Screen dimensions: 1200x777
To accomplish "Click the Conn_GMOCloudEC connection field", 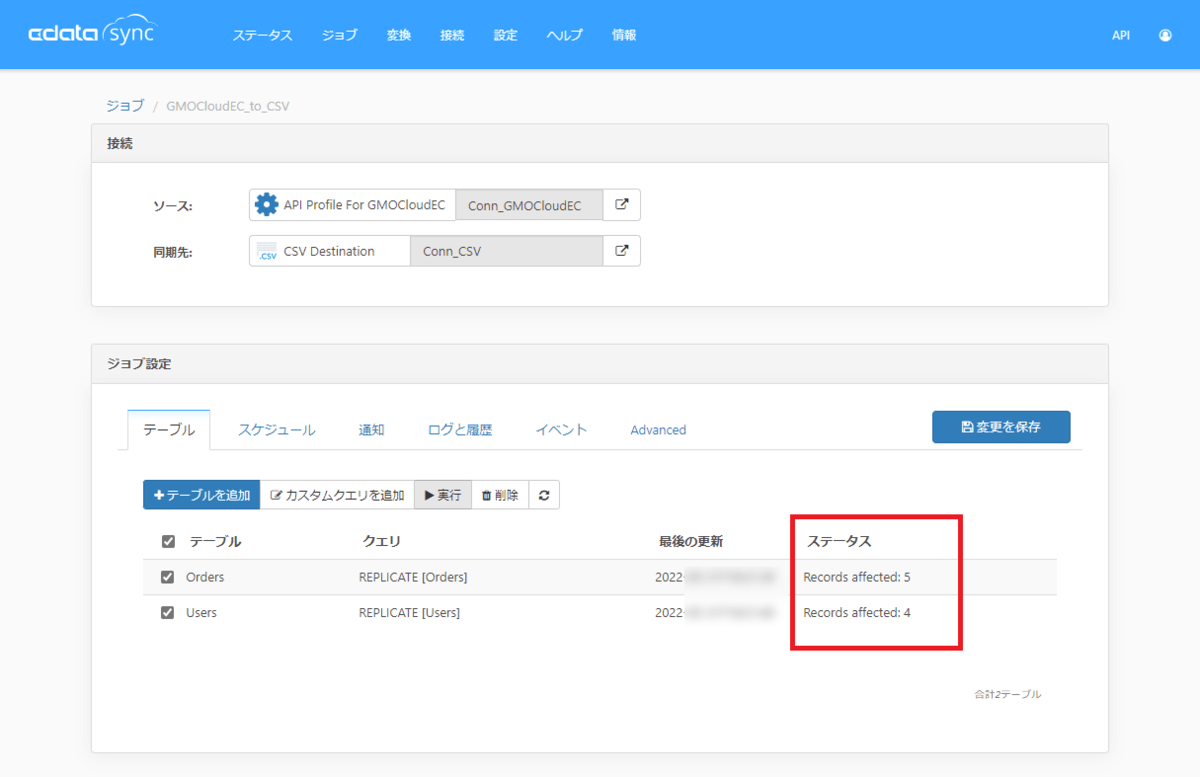I will click(x=529, y=205).
